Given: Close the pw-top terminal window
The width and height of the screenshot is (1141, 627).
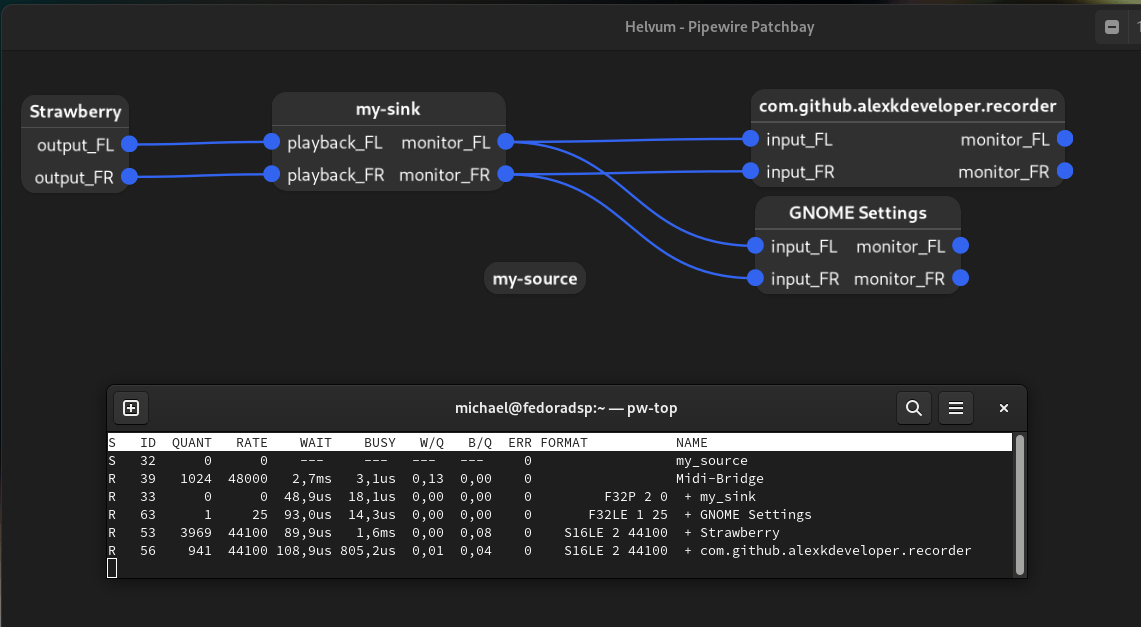Looking at the screenshot, I should (1003, 408).
